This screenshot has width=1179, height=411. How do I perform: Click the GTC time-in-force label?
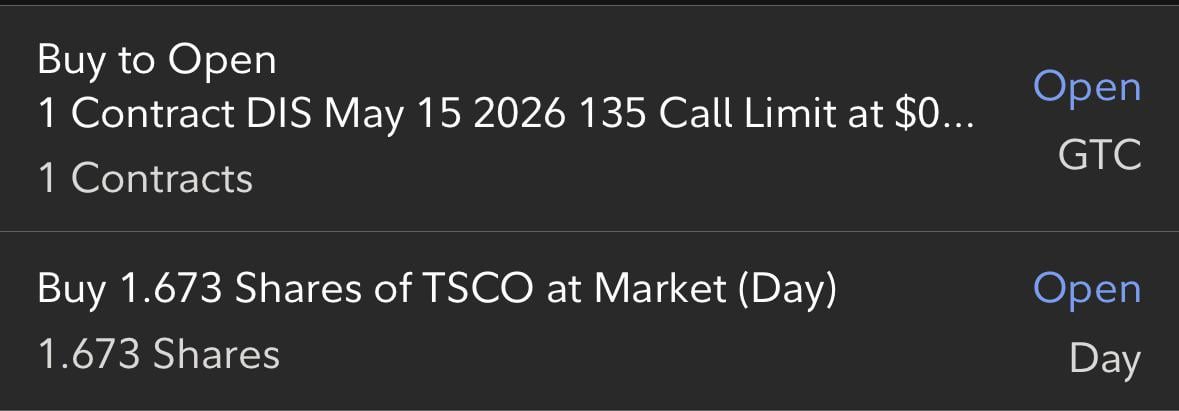1099,155
